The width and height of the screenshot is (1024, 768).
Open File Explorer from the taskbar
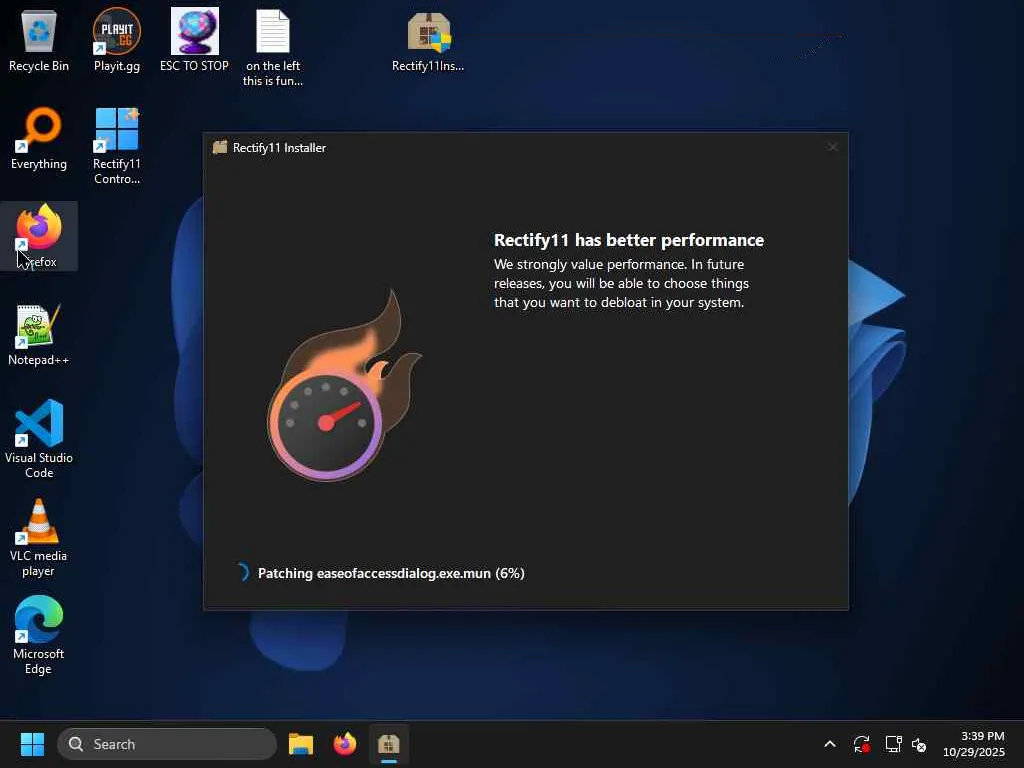301,744
